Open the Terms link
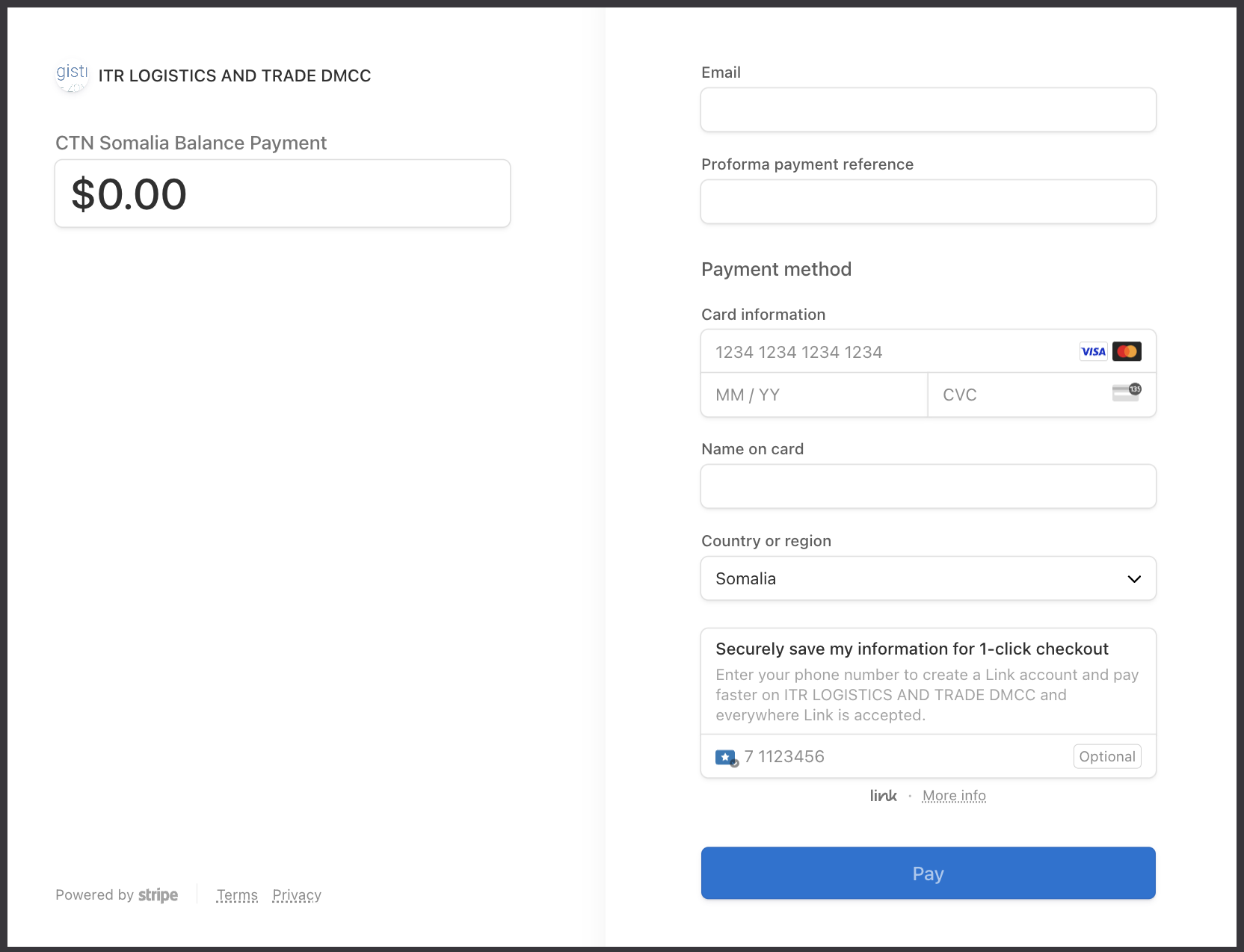 point(237,895)
